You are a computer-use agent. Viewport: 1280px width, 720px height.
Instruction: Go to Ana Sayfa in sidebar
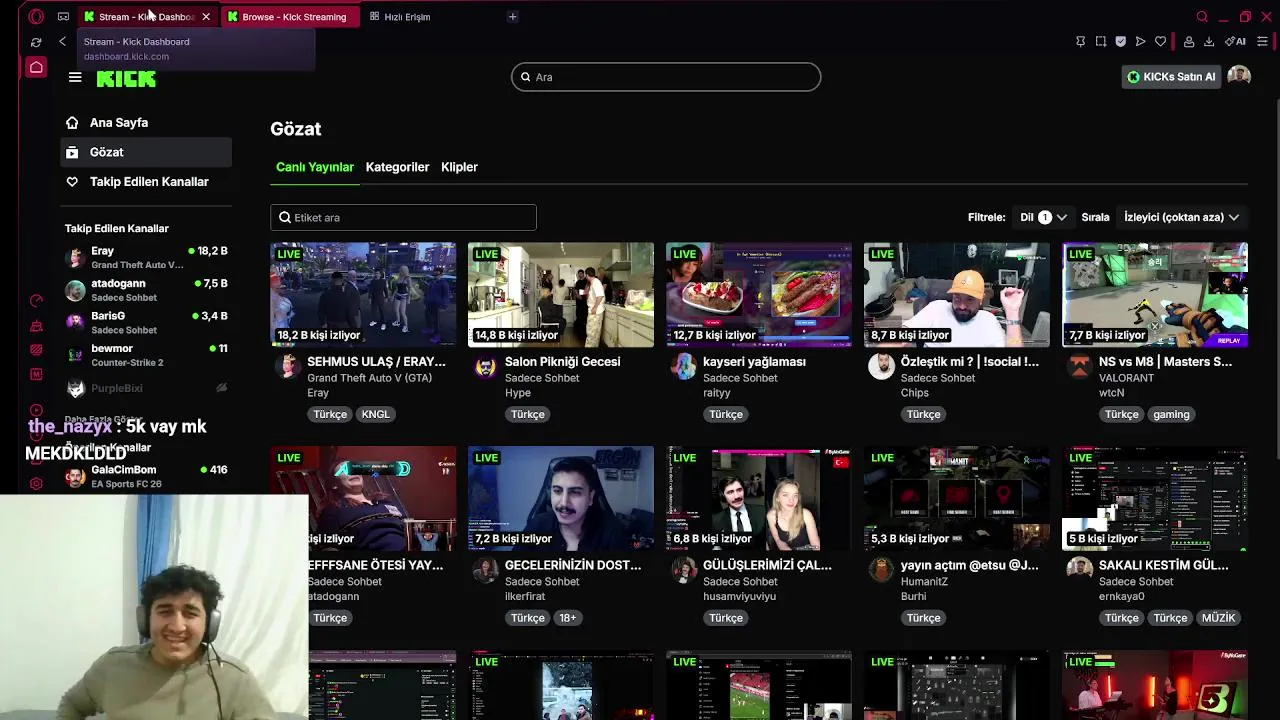(x=146, y=123)
